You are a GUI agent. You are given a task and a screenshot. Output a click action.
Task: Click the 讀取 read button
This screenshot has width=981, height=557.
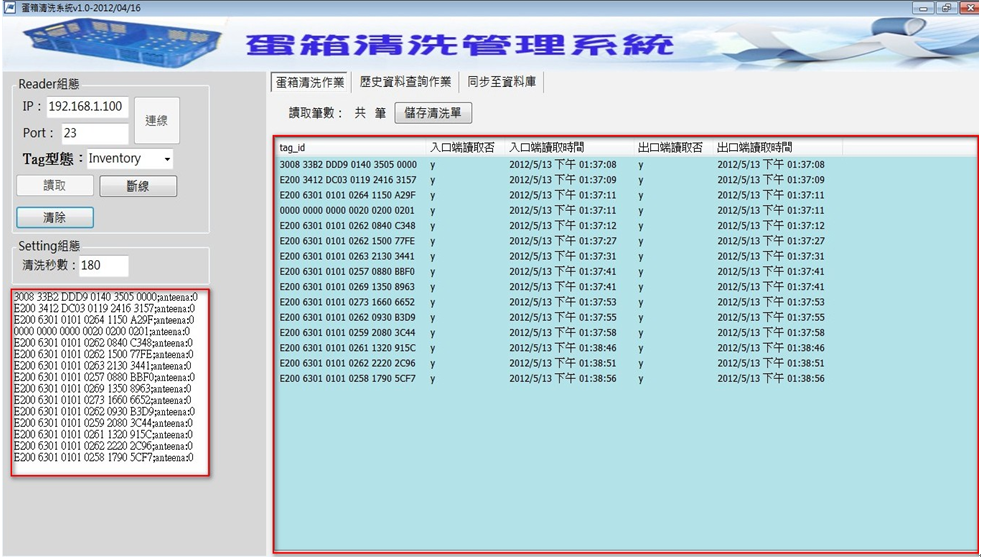(55, 186)
